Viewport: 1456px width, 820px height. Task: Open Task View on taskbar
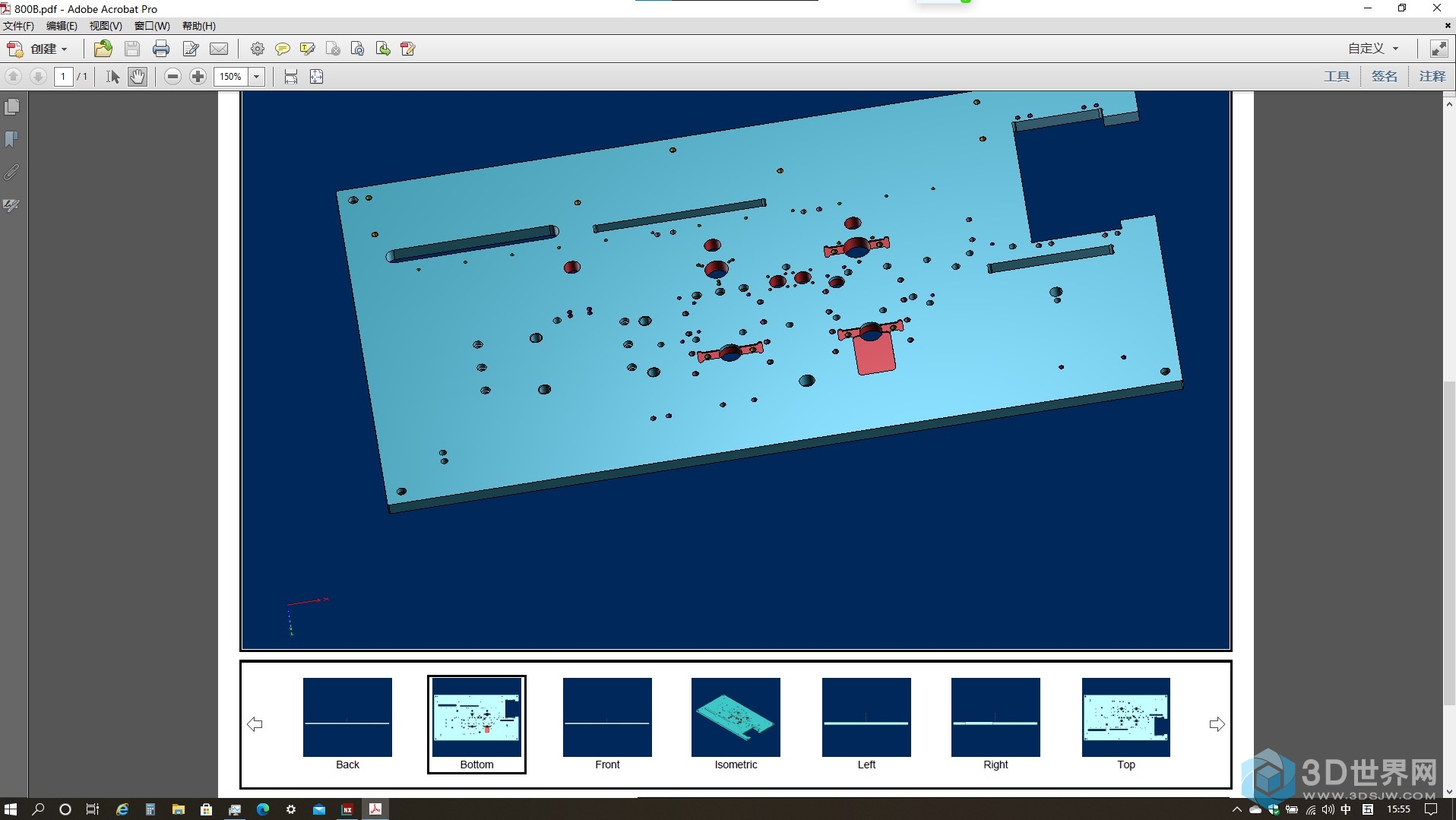tap(93, 809)
